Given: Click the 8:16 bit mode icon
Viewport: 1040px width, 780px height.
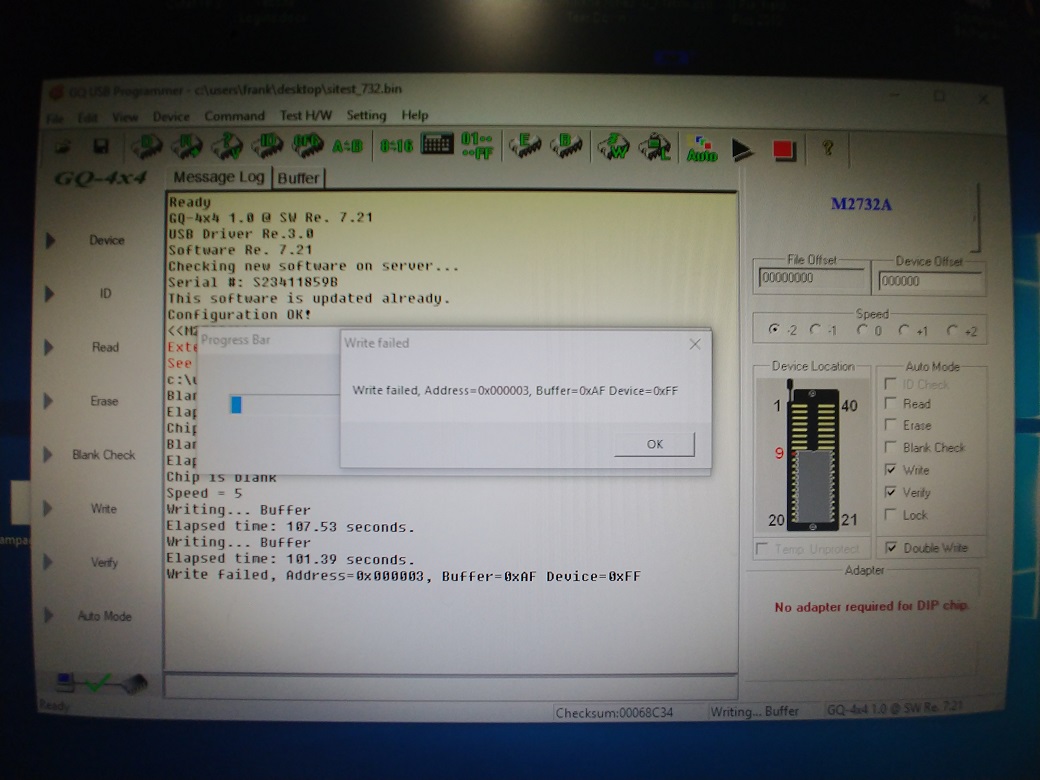Looking at the screenshot, I should tap(396, 147).
